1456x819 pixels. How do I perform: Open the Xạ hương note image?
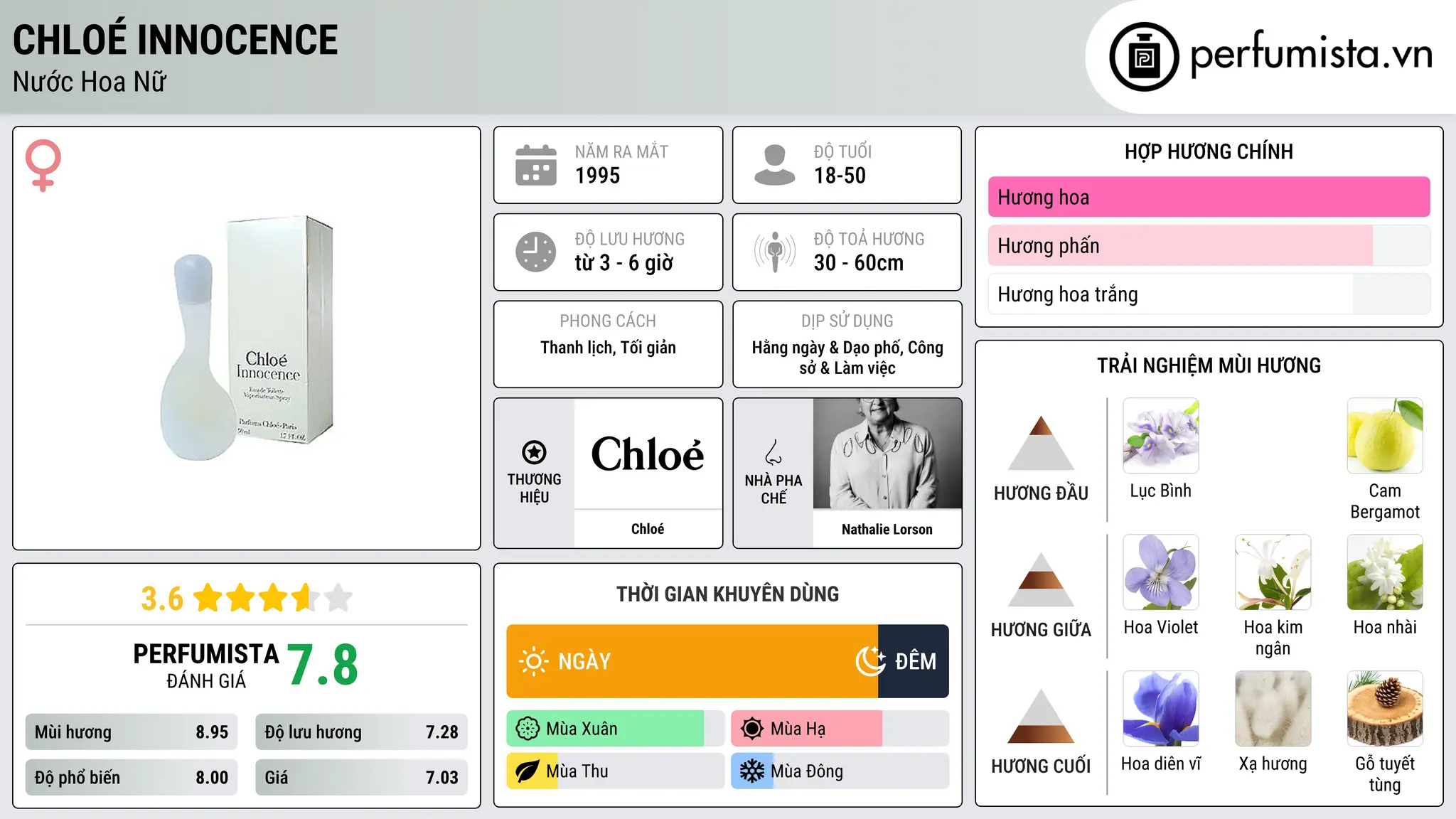click(x=1273, y=709)
